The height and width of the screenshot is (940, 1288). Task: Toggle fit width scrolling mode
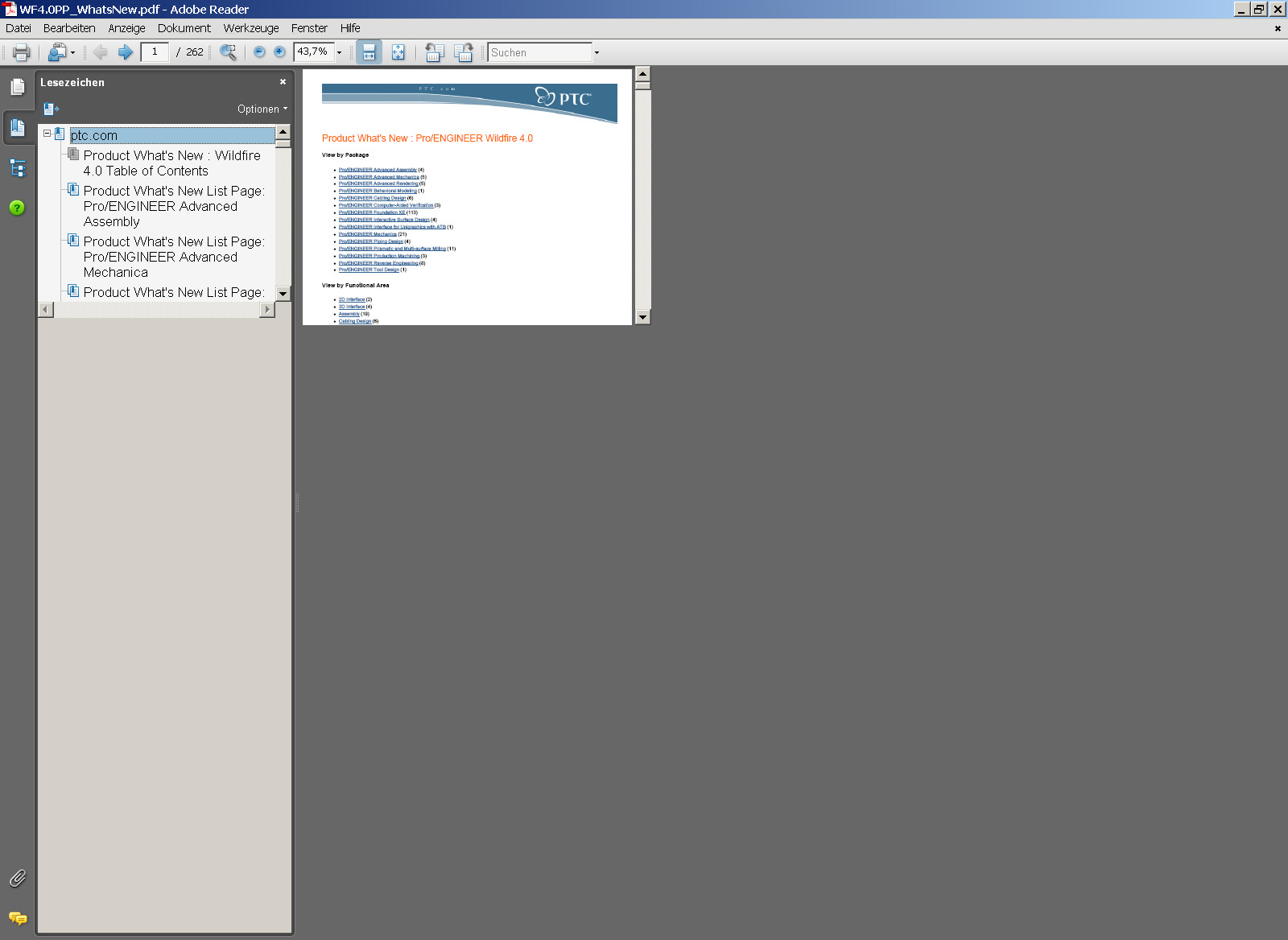pyautogui.click(x=369, y=52)
